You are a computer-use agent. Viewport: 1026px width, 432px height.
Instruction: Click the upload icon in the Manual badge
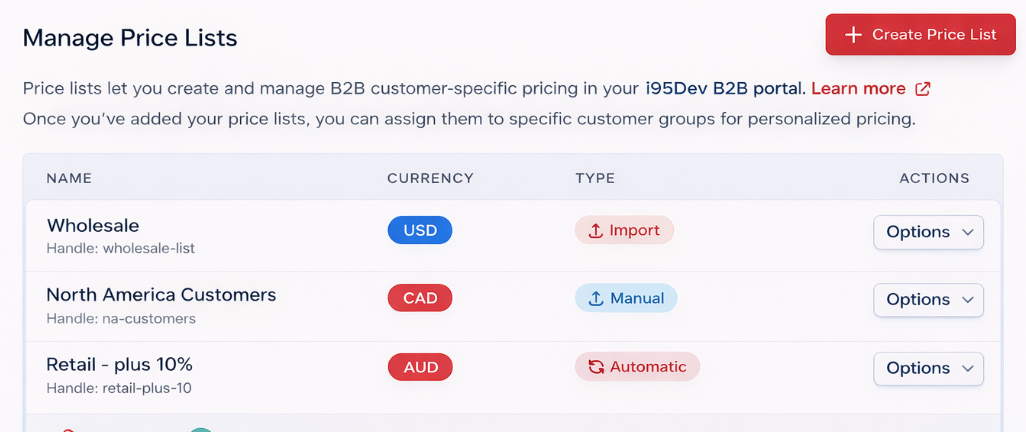point(595,298)
